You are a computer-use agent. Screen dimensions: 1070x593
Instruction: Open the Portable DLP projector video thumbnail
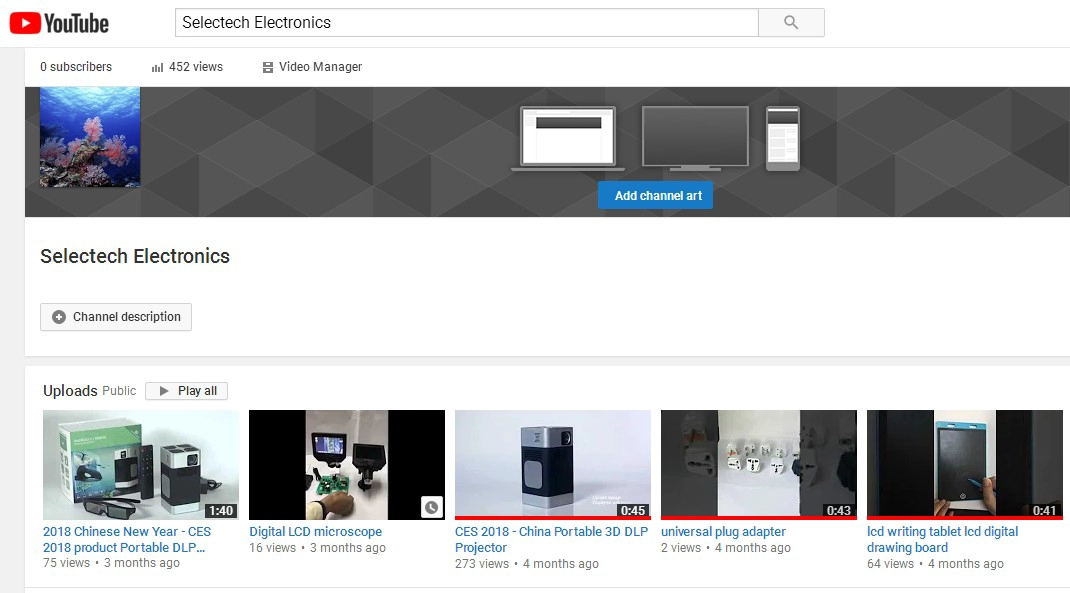[x=141, y=465]
